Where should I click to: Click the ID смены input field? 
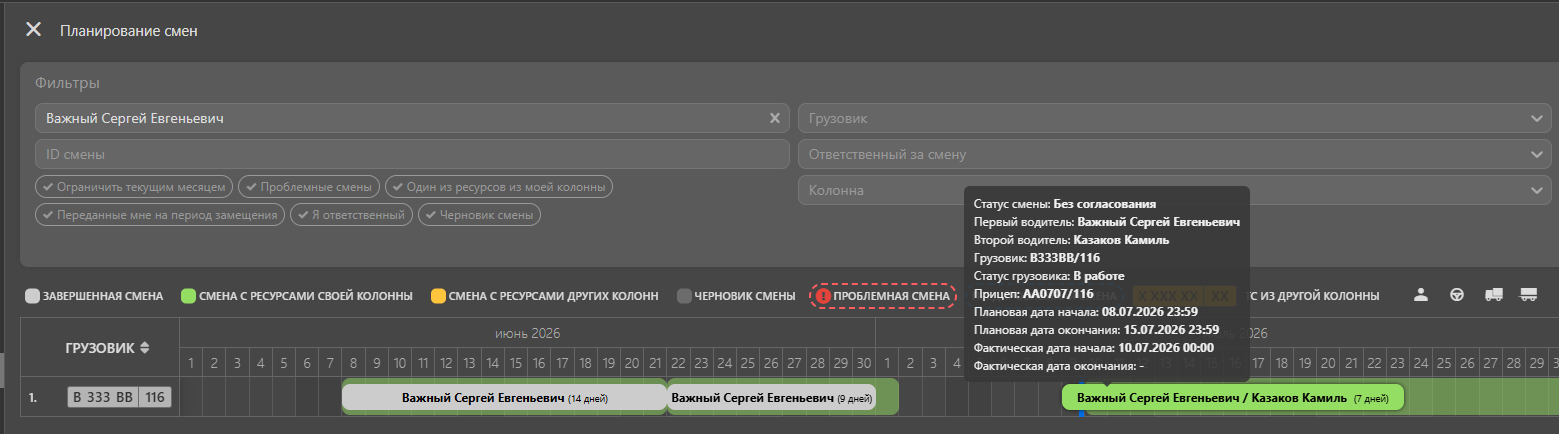[x=412, y=154]
